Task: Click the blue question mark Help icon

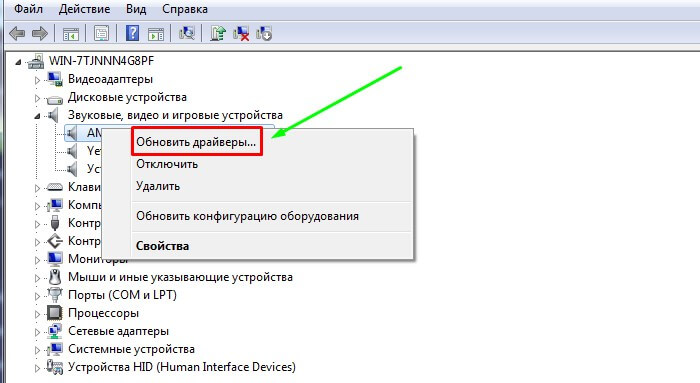Action: click(x=132, y=33)
